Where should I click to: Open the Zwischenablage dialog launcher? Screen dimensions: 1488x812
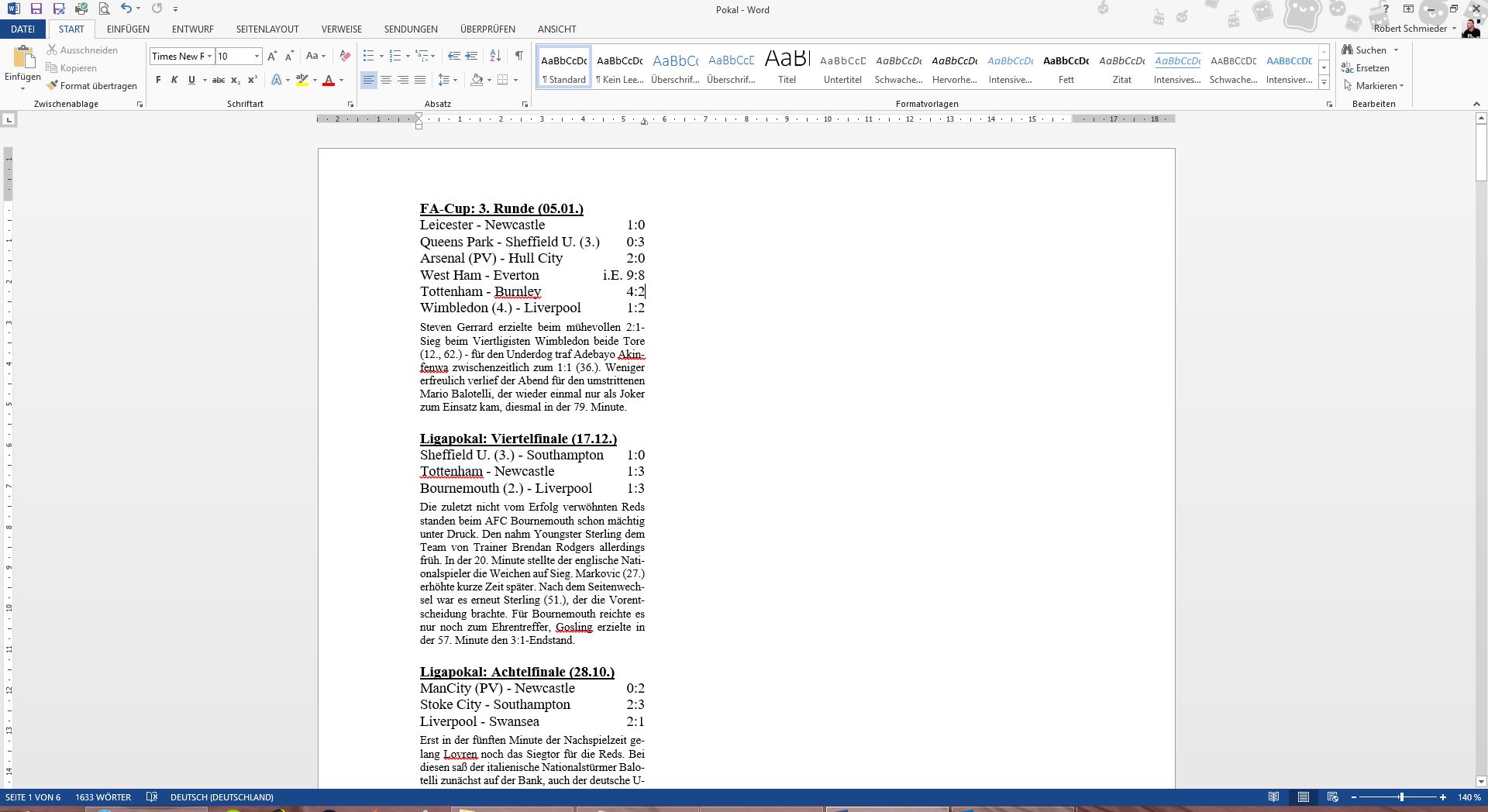[139, 104]
